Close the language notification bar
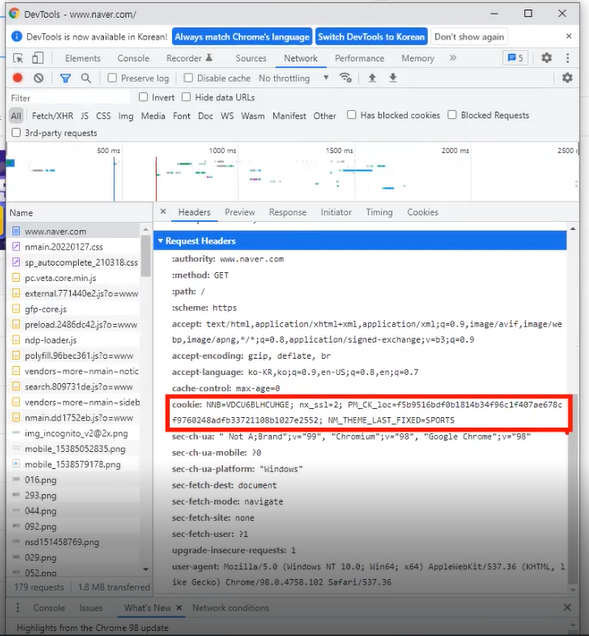Screen dimensions: 589x636 [569, 37]
